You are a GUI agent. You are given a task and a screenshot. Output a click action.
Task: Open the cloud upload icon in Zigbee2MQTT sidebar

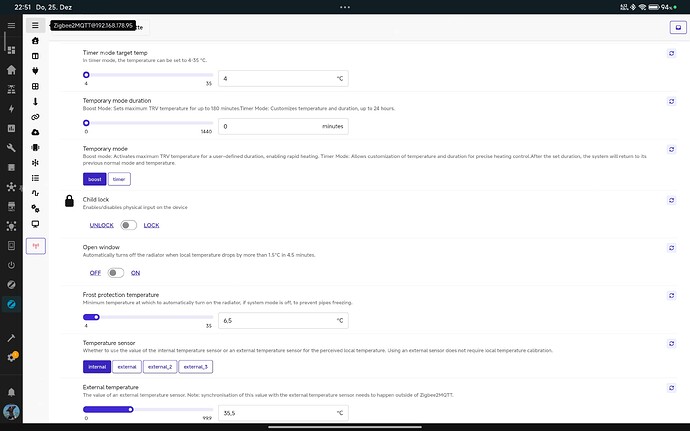click(x=35, y=132)
